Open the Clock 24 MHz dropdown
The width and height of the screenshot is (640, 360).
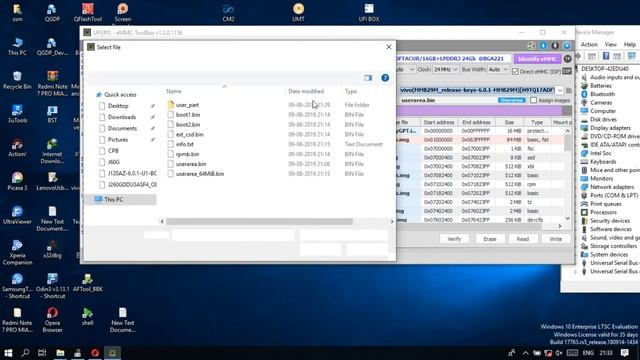(445, 70)
